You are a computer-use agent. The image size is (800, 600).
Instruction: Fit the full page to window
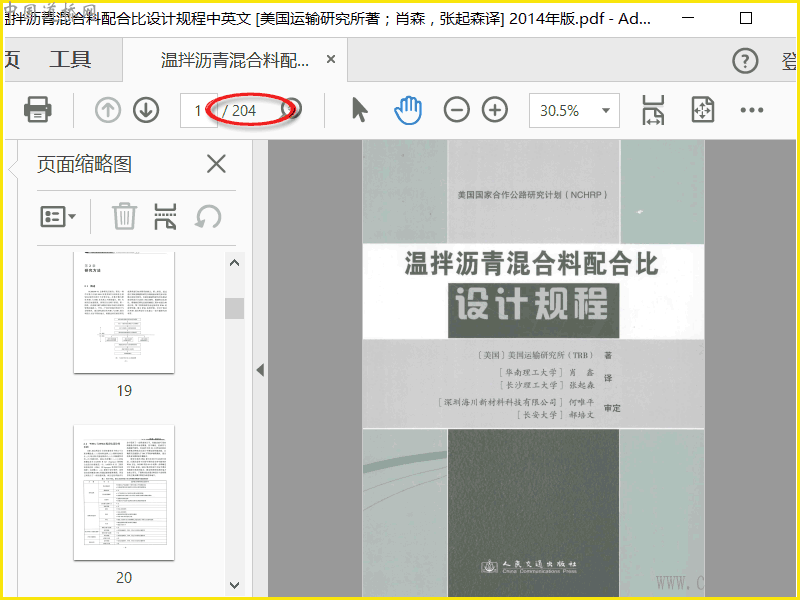[x=703, y=110]
